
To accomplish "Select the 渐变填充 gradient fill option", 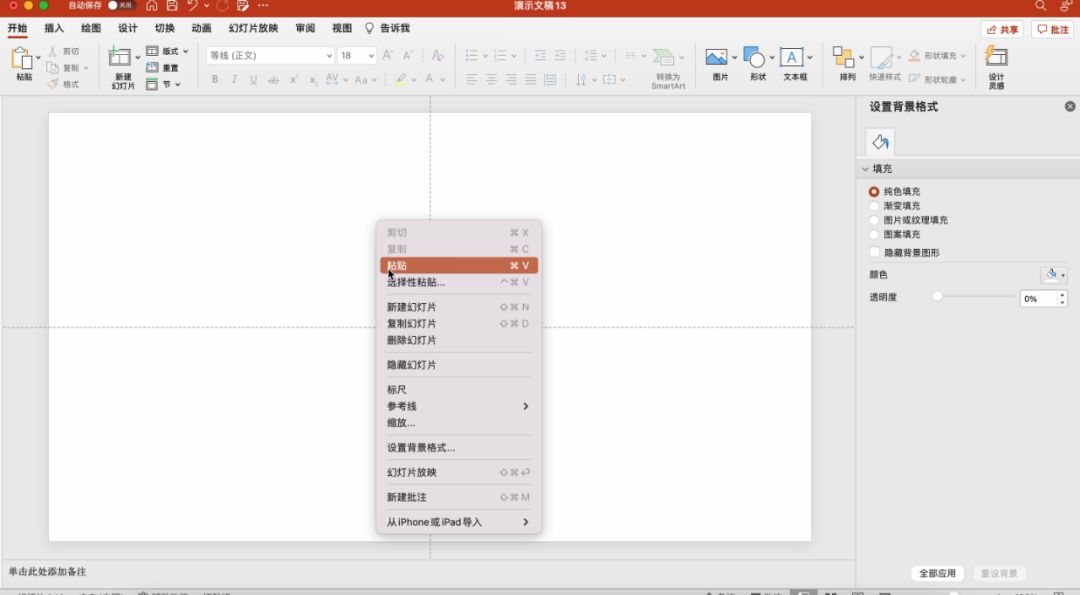I will (874, 205).
